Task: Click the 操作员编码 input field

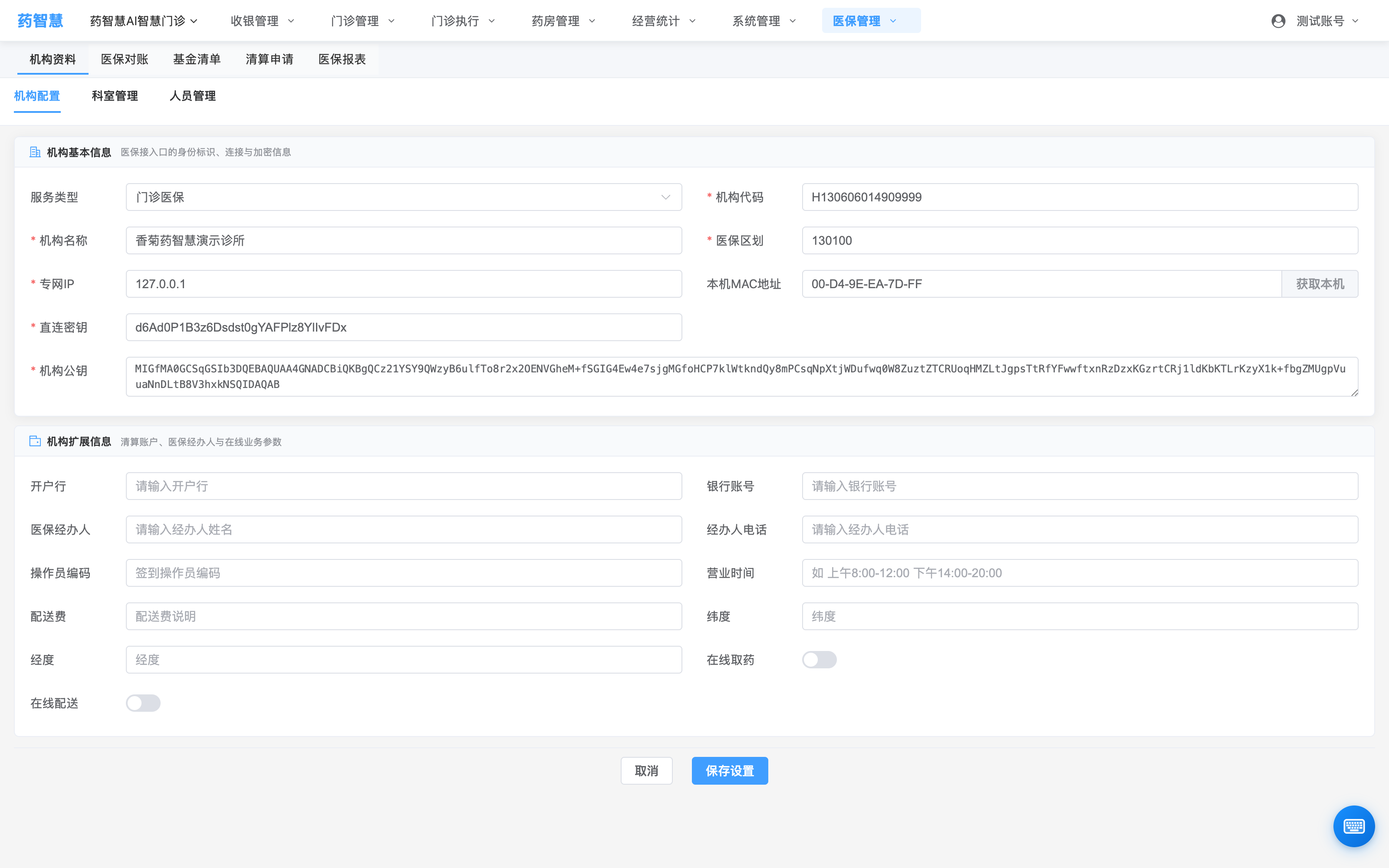Action: tap(404, 573)
